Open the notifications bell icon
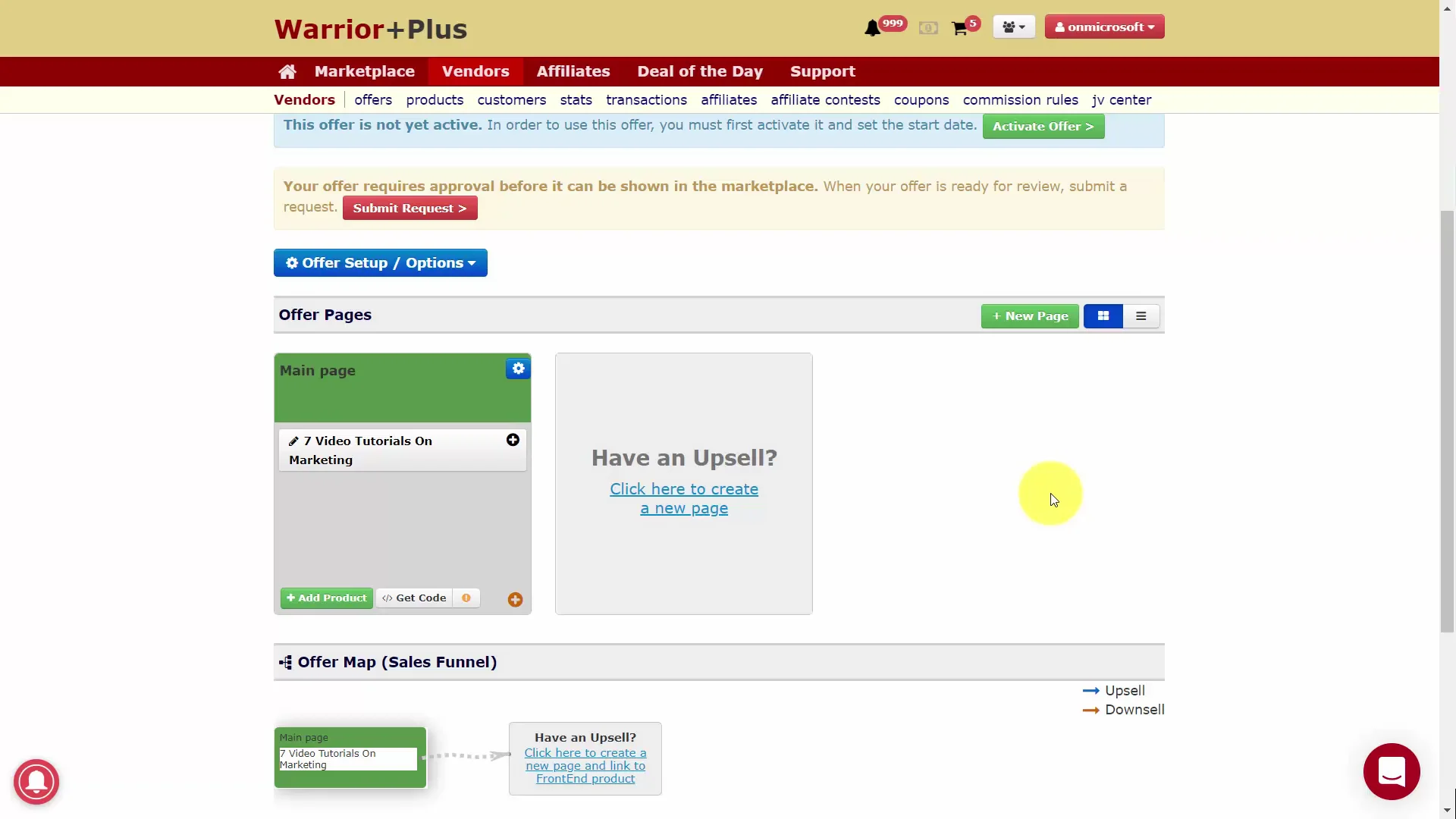1456x819 pixels. click(x=873, y=28)
